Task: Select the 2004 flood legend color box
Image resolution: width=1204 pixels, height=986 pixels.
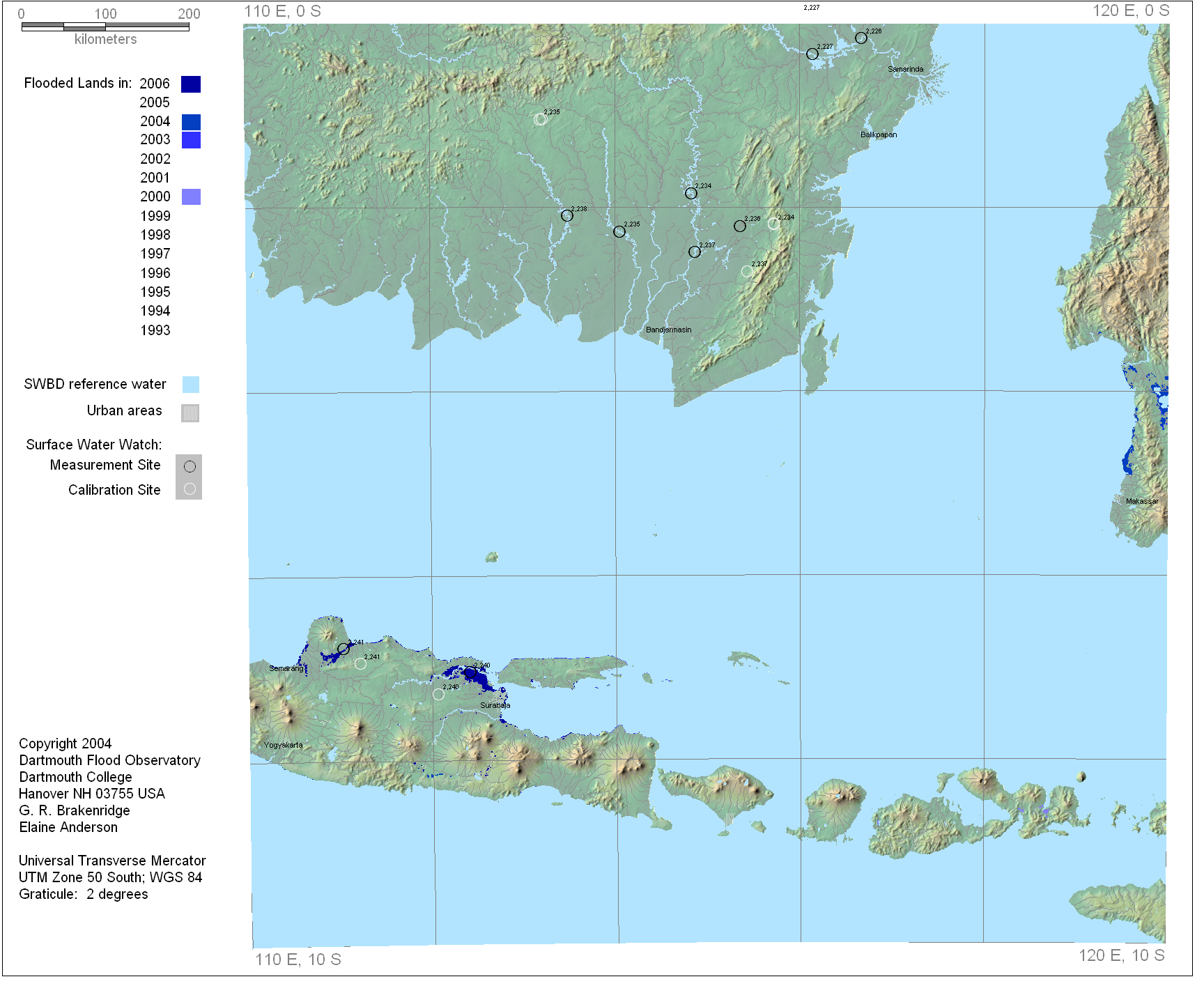Action: coord(191,122)
